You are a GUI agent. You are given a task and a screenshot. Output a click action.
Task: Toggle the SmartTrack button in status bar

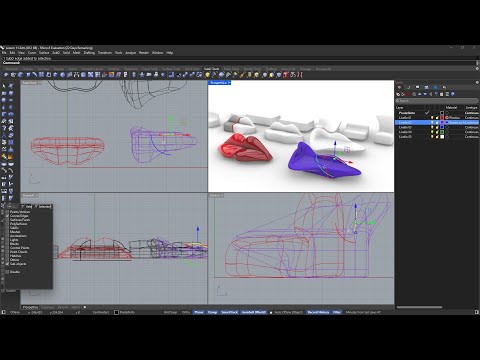[x=230, y=312]
